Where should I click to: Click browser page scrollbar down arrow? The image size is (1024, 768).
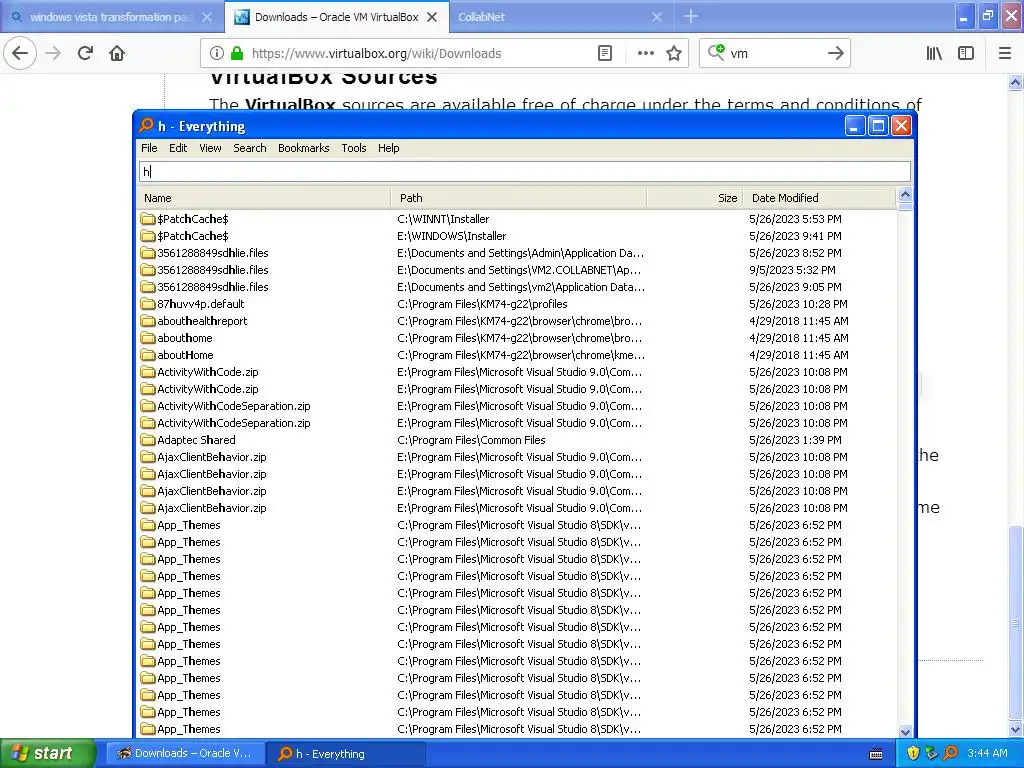1015,729
